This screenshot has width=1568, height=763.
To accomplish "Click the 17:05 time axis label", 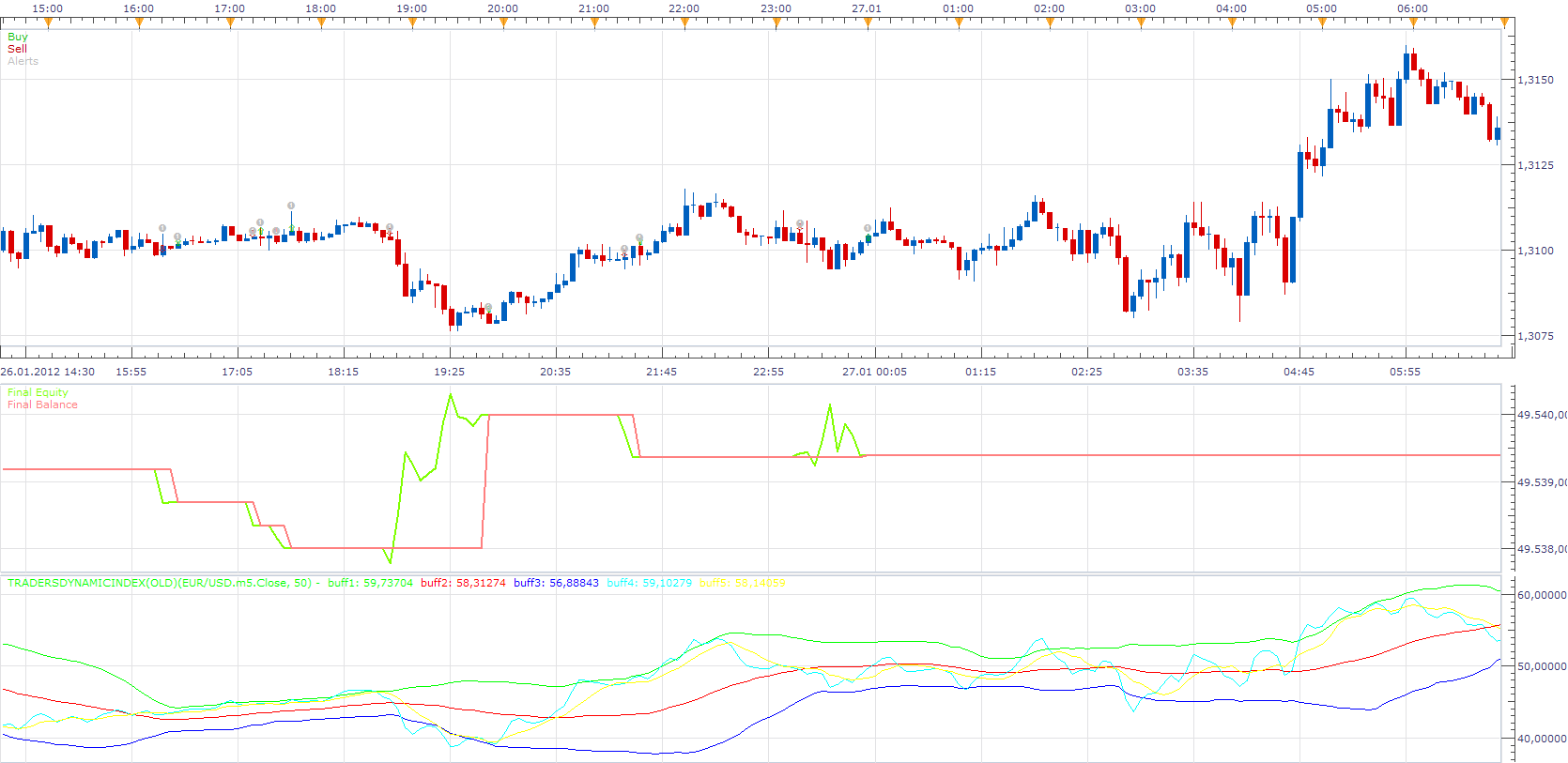I will pyautogui.click(x=237, y=372).
